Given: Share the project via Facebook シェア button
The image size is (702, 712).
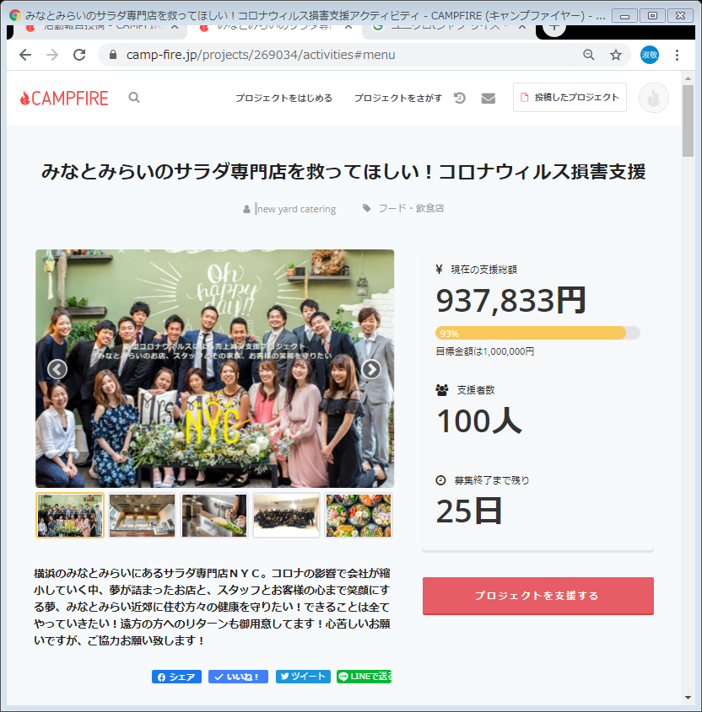Looking at the screenshot, I should [177, 677].
